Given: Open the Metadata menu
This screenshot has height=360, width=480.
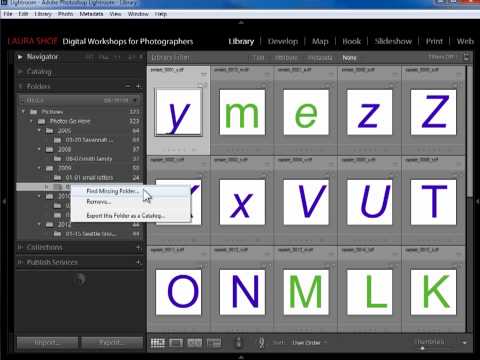Looking at the screenshot, I should tap(91, 14).
